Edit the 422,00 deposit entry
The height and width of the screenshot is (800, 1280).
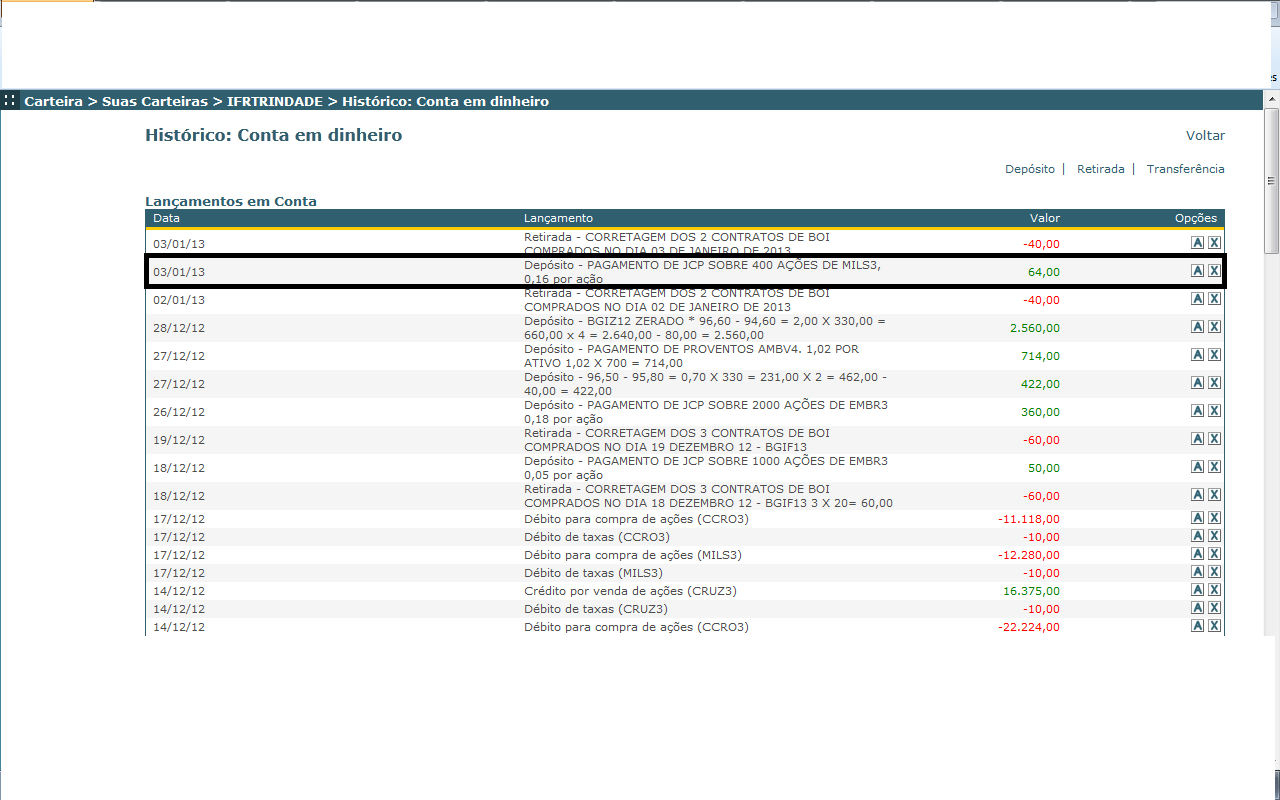(1197, 383)
